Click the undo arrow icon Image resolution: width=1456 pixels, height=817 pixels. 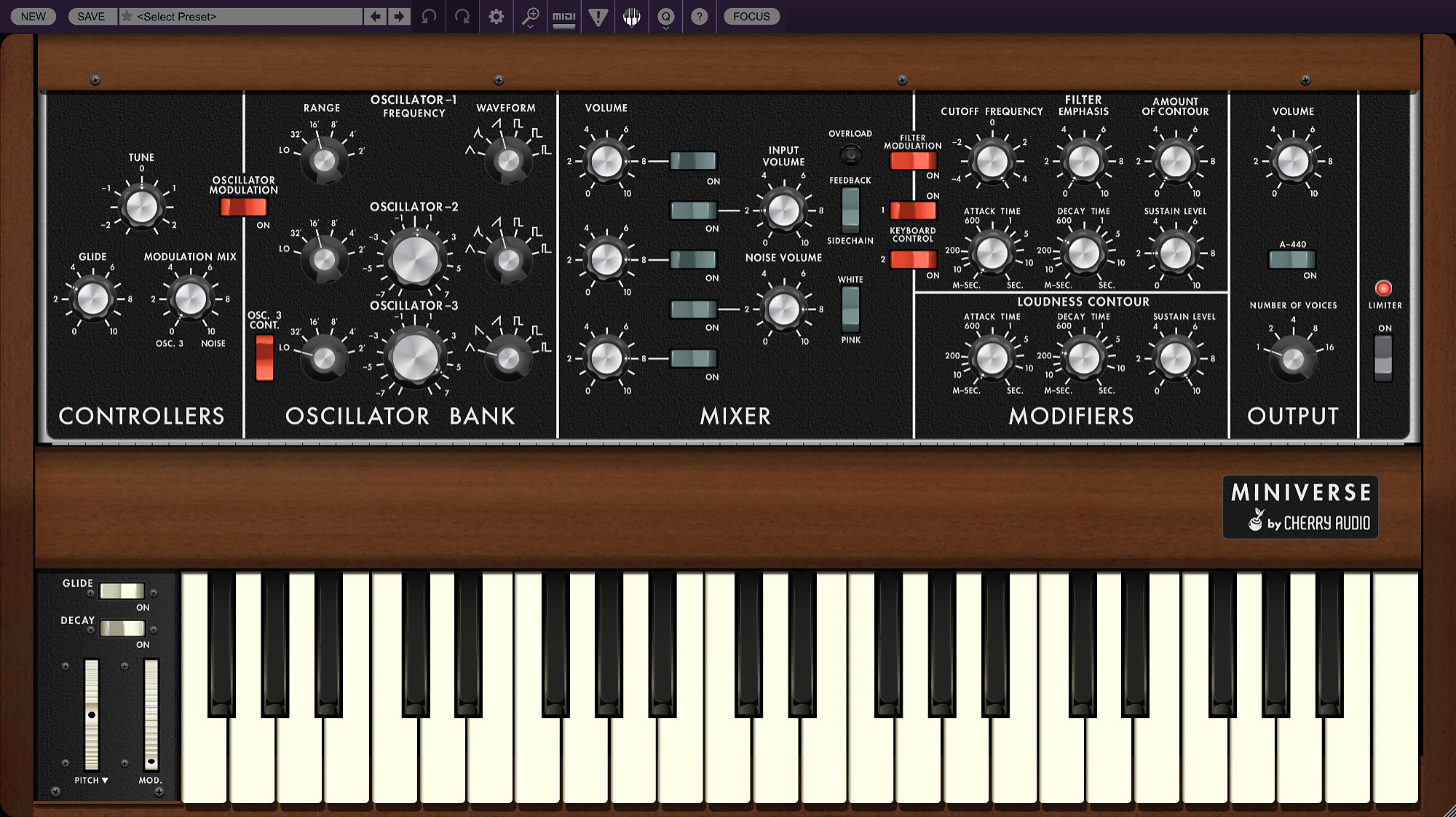coord(429,16)
